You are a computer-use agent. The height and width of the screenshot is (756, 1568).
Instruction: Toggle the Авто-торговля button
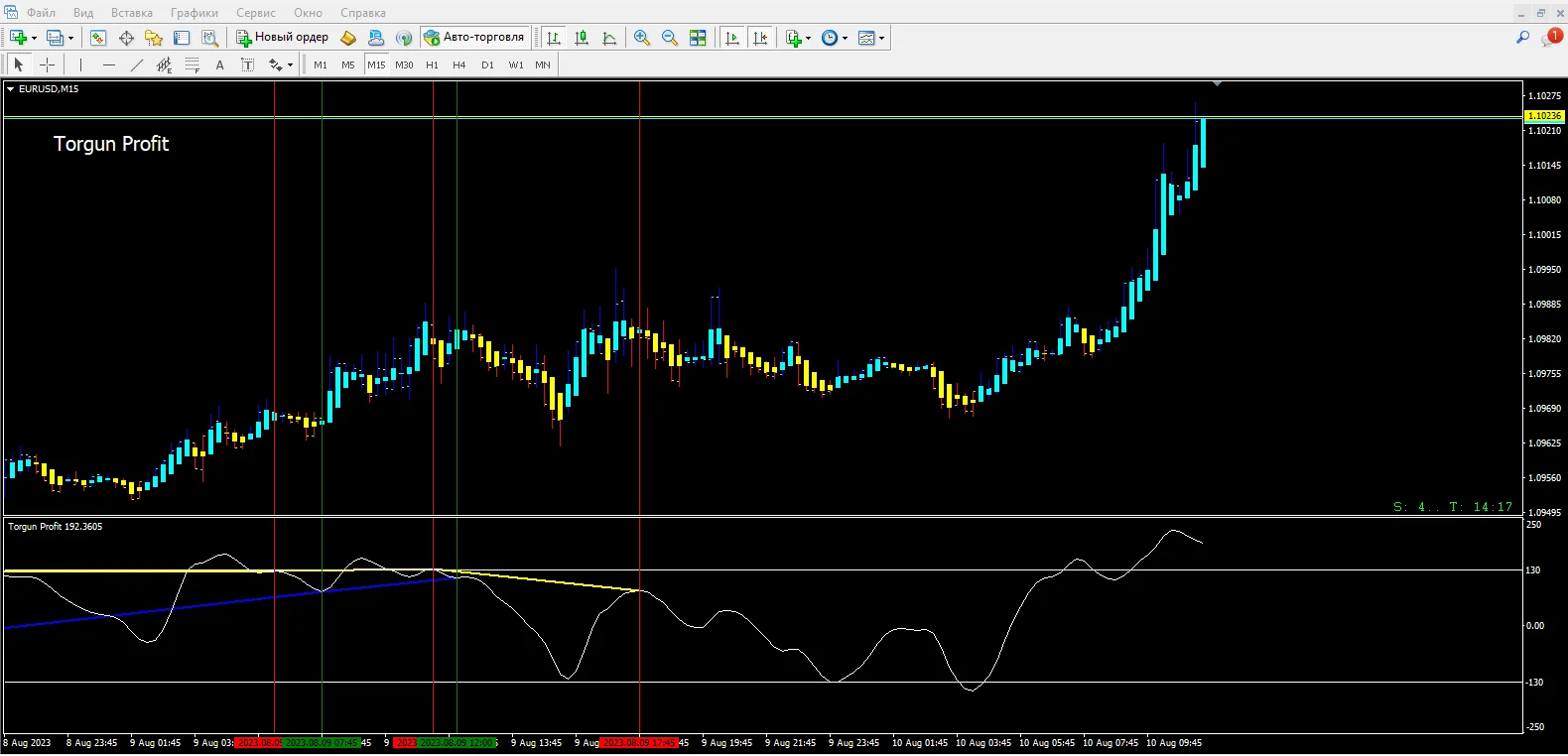point(474,38)
